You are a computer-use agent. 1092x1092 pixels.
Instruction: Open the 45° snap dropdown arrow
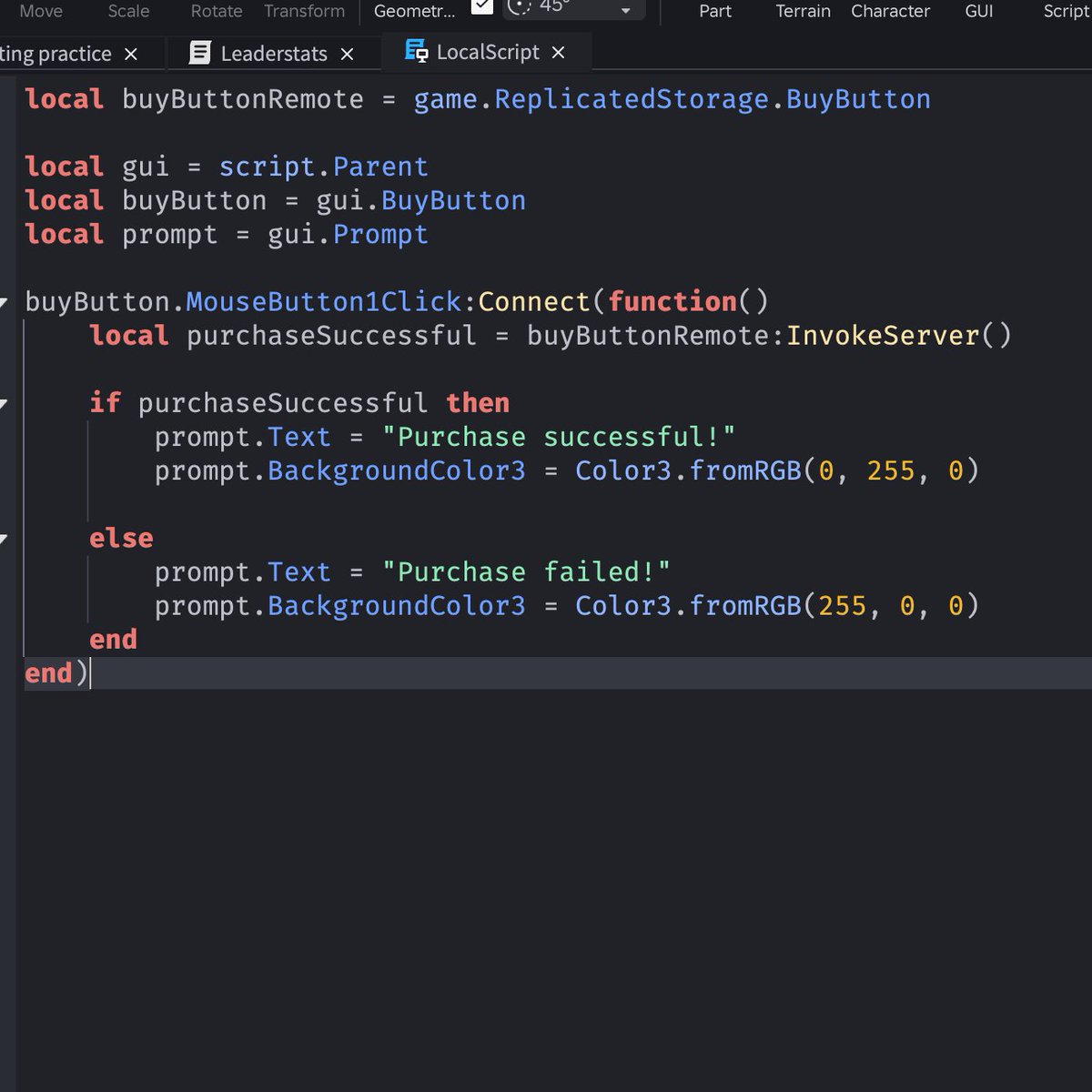pyautogui.click(x=625, y=11)
